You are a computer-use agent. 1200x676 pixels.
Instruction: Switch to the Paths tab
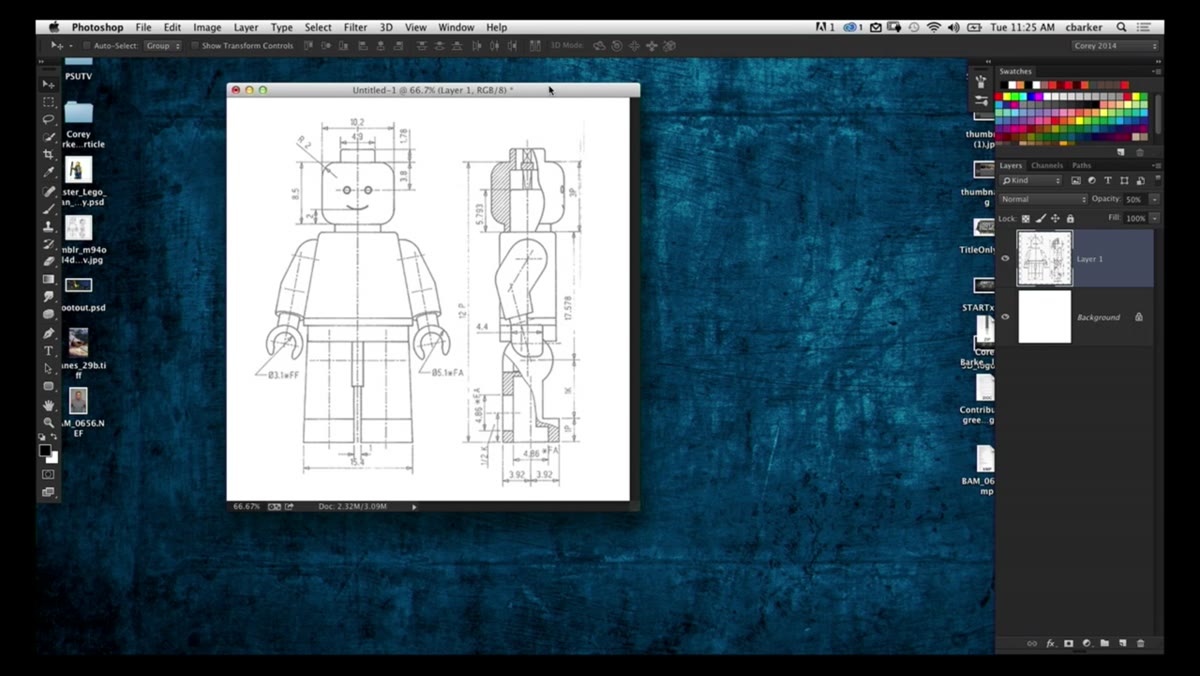[1082, 165]
